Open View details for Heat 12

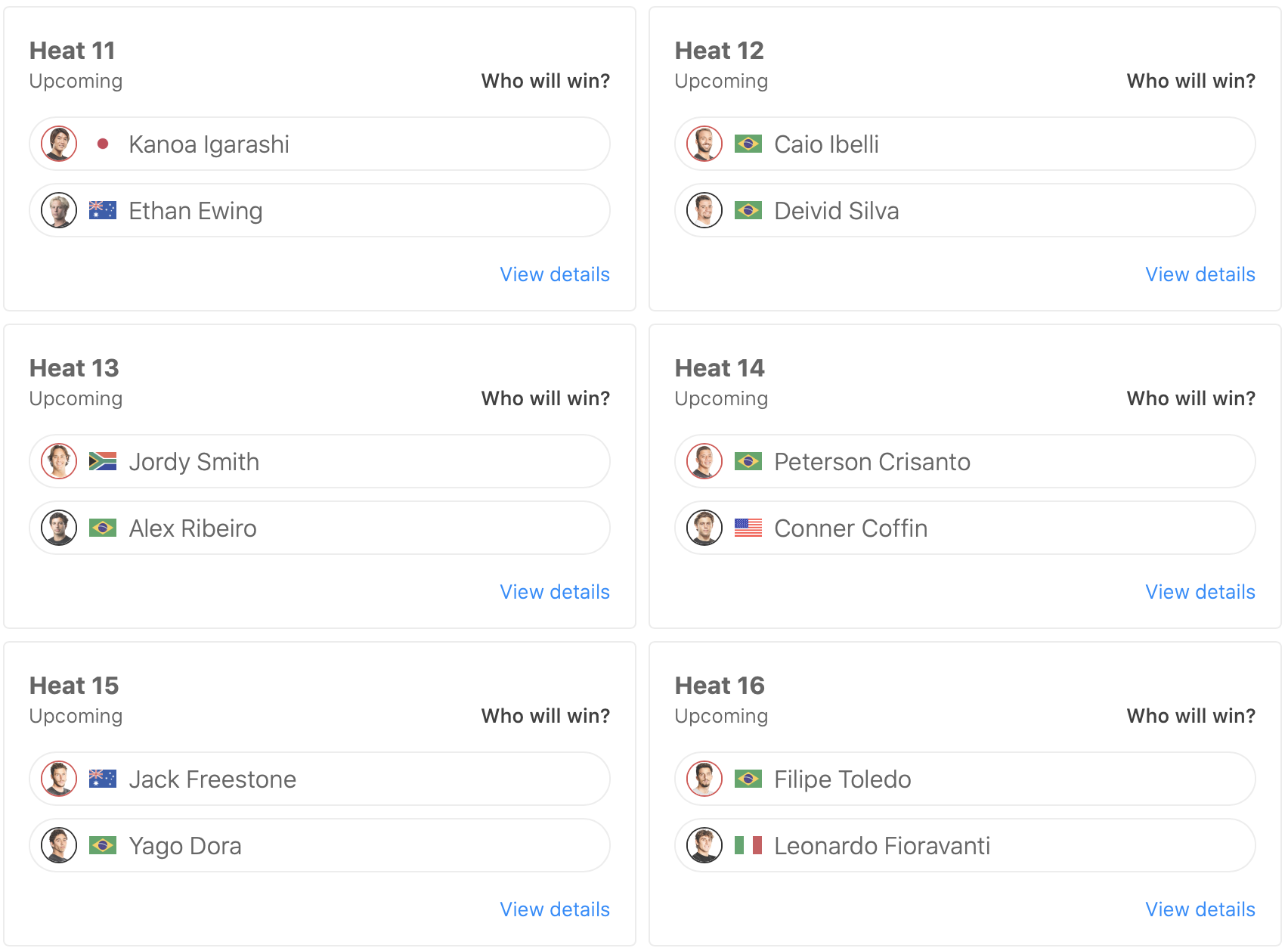1200,274
